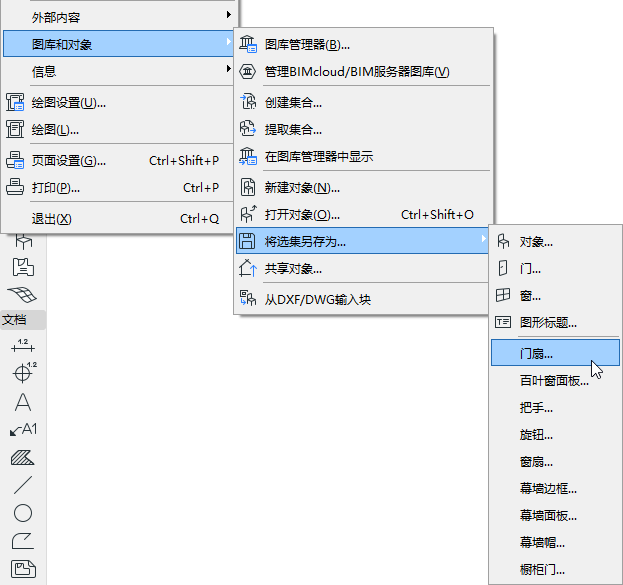Click the 图库管理器 library icon

tap(248, 44)
